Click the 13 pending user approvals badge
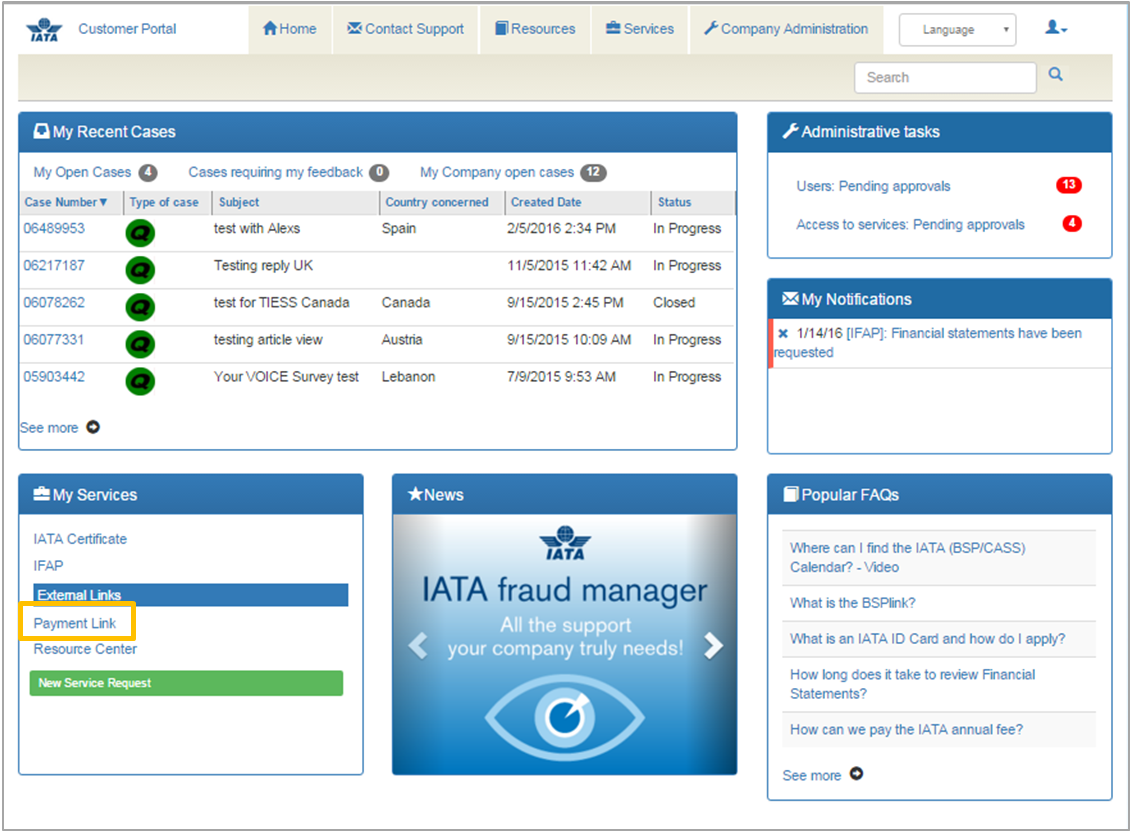Viewport: 1132px width, 833px height. pos(1068,185)
